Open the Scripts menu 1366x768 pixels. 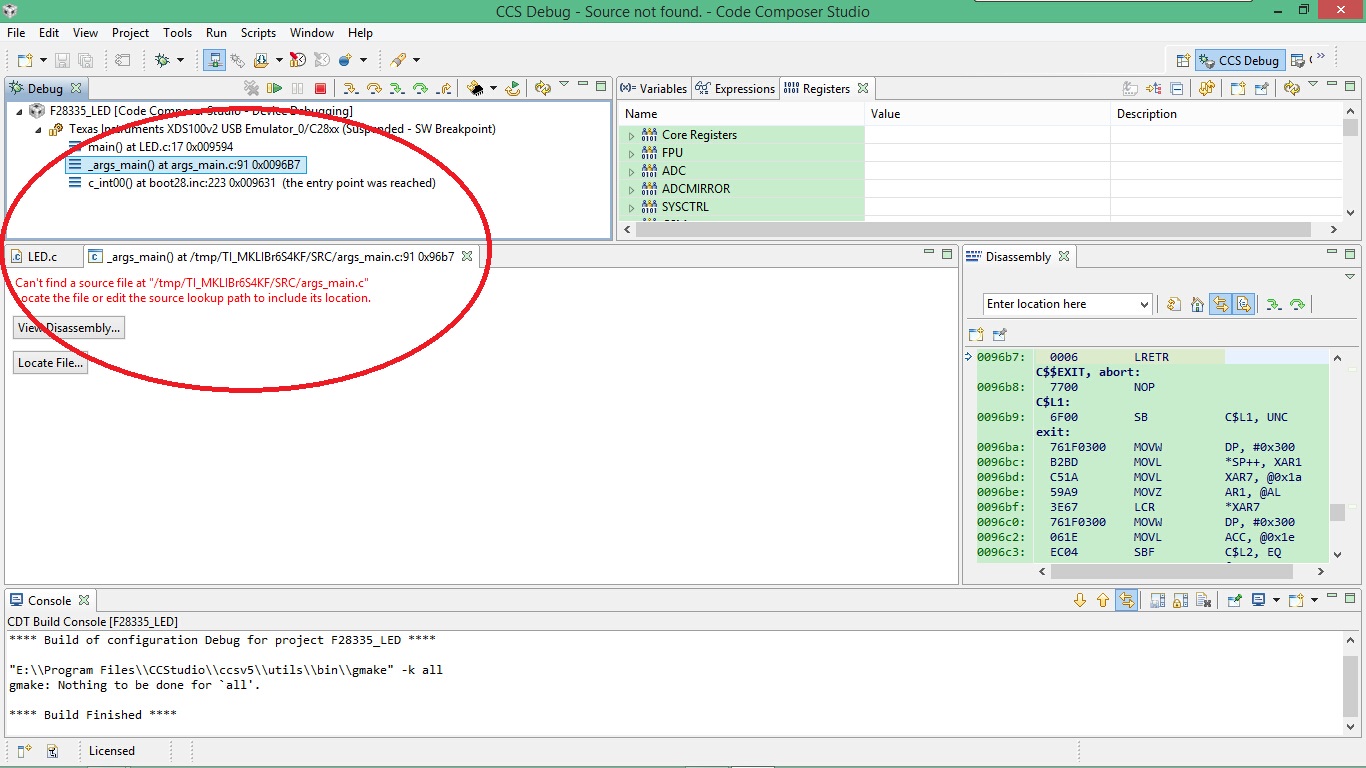click(x=257, y=33)
